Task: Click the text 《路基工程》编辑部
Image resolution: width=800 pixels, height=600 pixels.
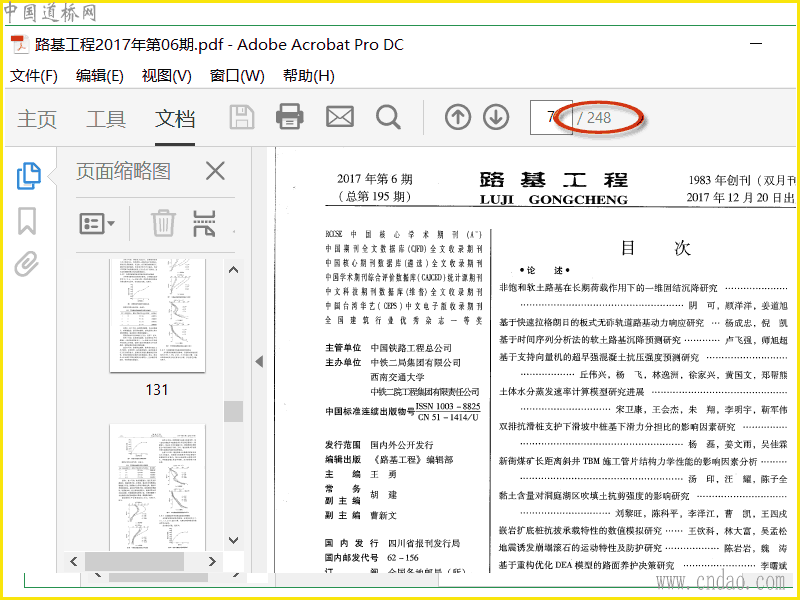Action: click(x=412, y=460)
